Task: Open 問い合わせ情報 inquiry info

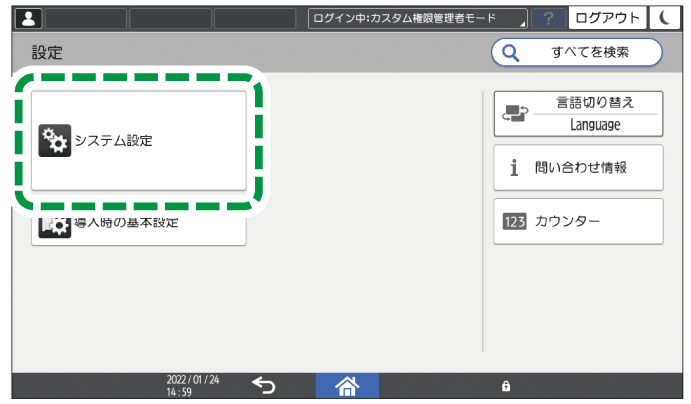Action: [578, 167]
